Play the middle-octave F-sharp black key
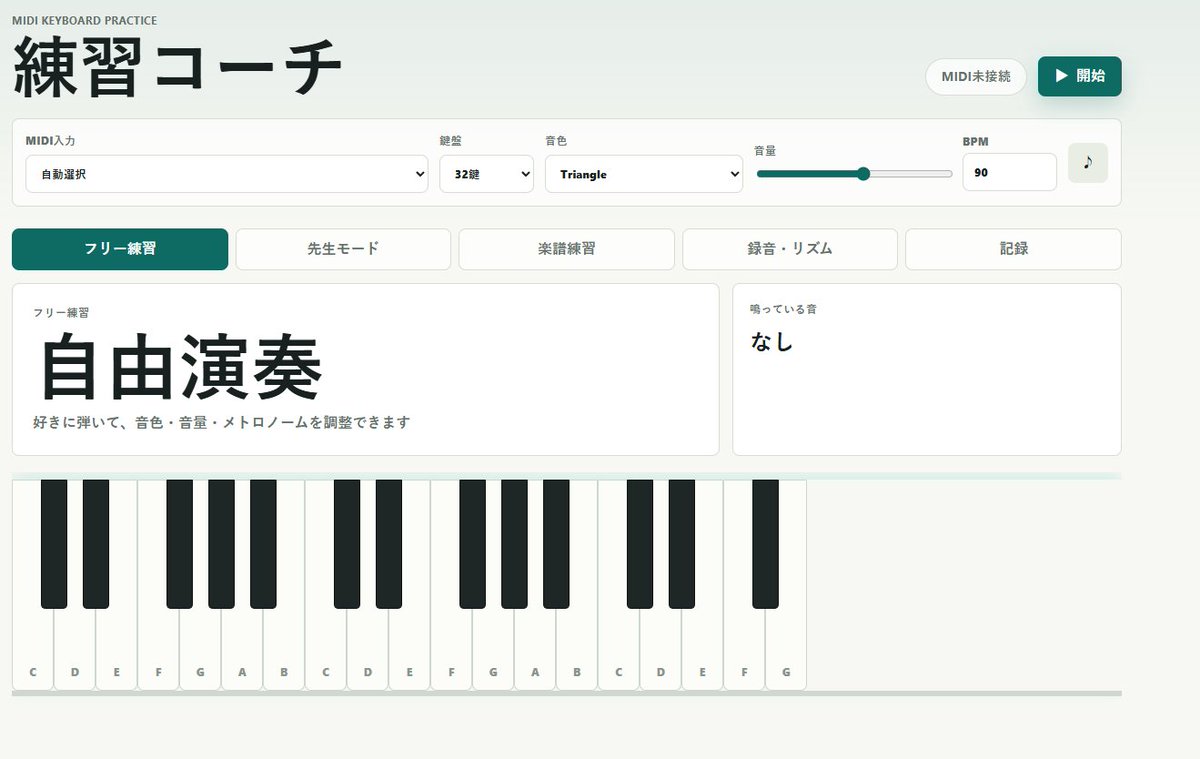This screenshot has width=1200, height=759. coord(473,544)
